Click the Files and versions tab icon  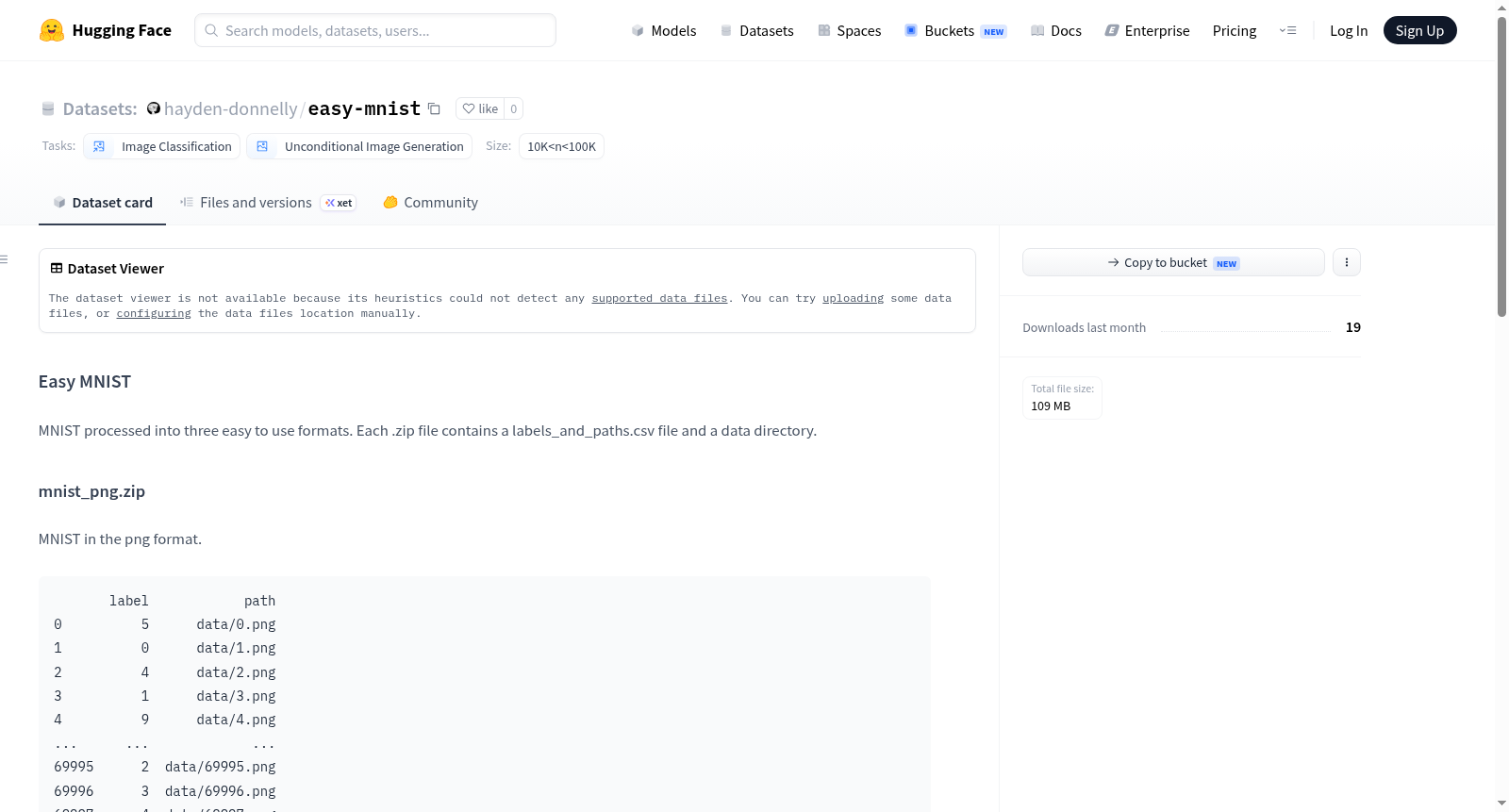point(187,202)
